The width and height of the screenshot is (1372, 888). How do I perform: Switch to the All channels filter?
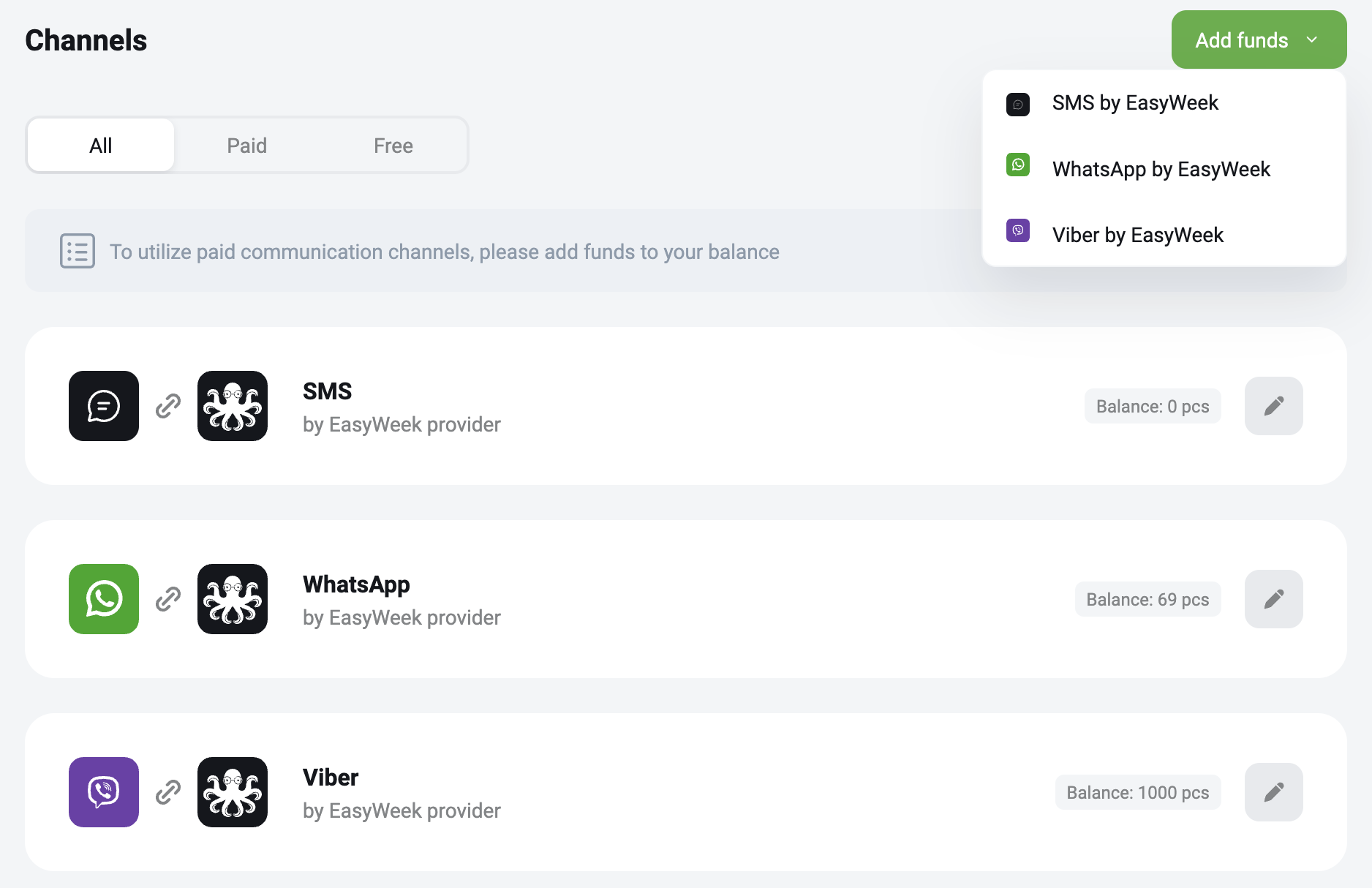(x=101, y=146)
